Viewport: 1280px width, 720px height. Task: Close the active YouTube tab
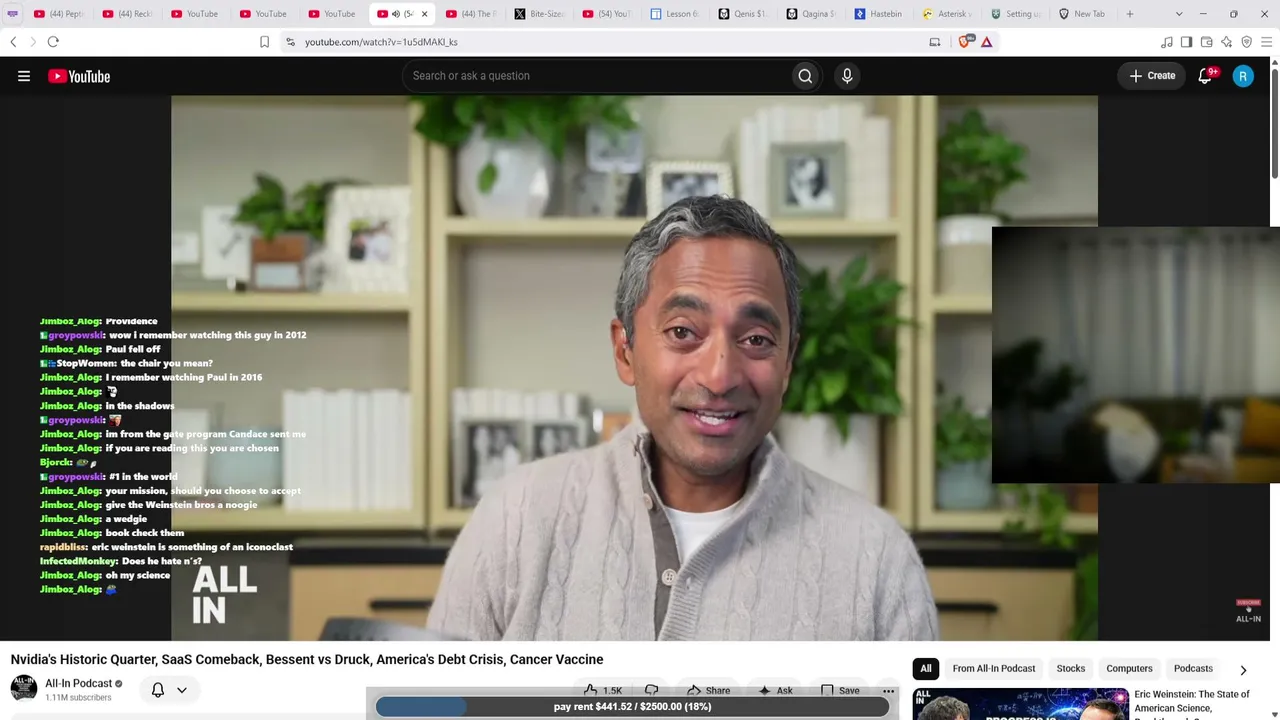[x=424, y=14]
